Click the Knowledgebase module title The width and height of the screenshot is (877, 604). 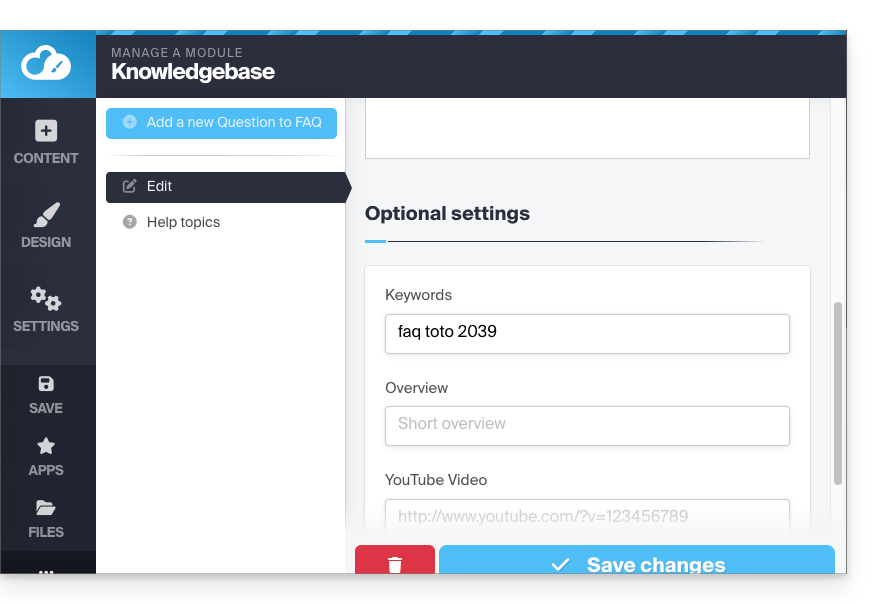tap(193, 72)
